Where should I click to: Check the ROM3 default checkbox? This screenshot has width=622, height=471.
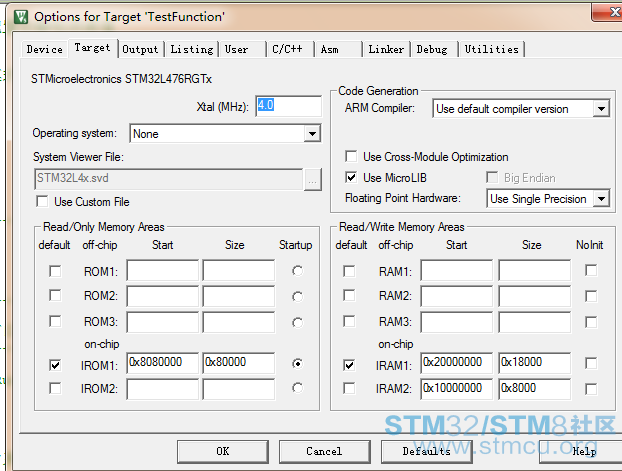55,321
